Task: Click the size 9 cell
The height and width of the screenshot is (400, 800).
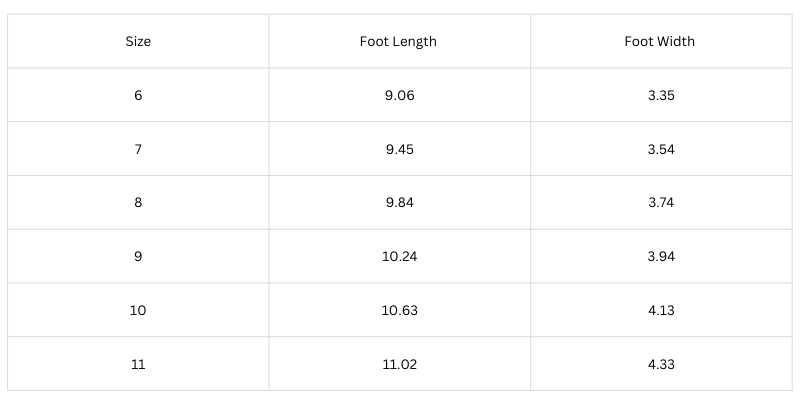Action: (x=138, y=257)
